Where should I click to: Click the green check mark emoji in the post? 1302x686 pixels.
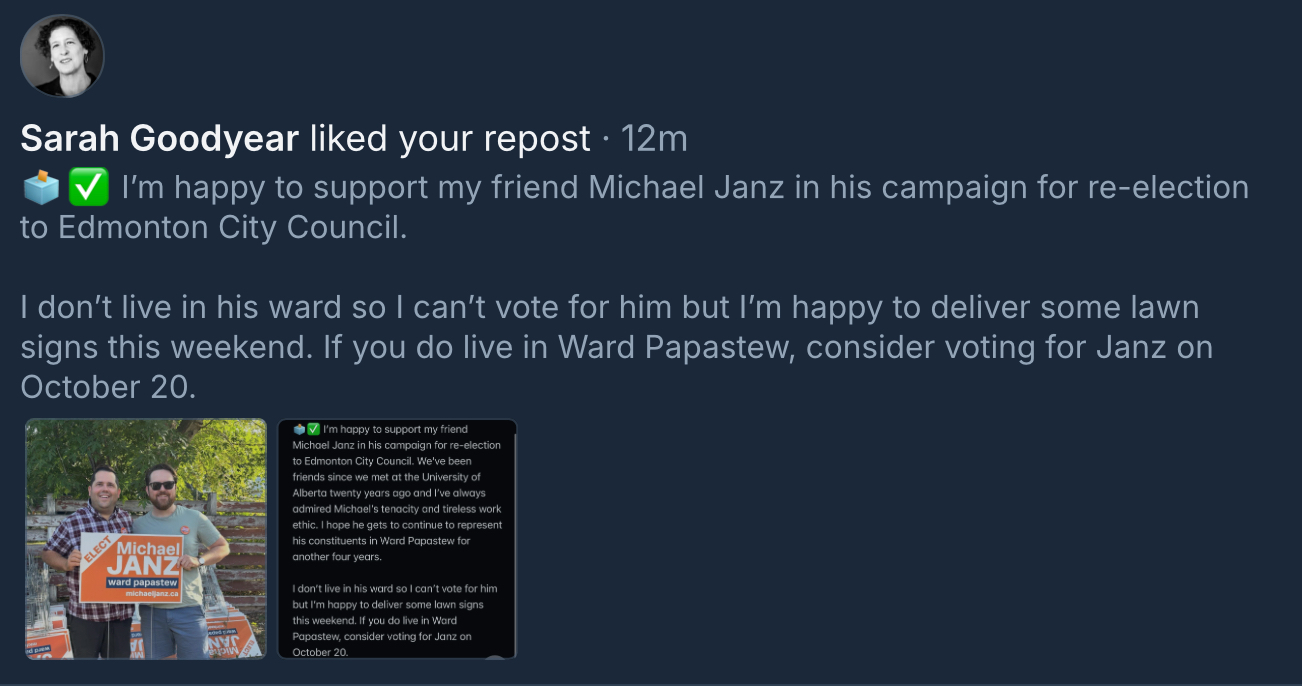click(x=88, y=187)
